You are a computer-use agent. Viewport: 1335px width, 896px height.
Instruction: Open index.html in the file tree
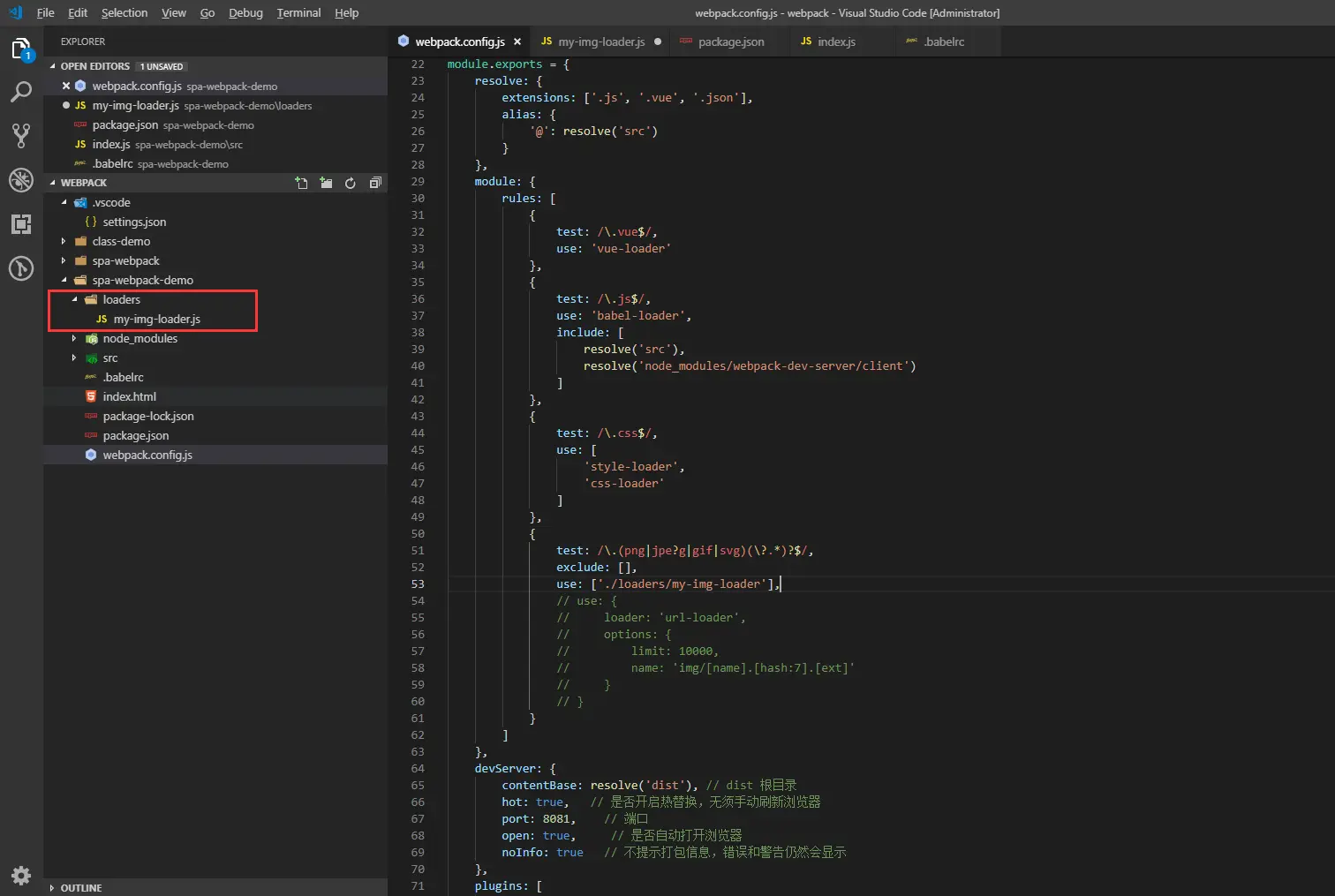(x=129, y=397)
